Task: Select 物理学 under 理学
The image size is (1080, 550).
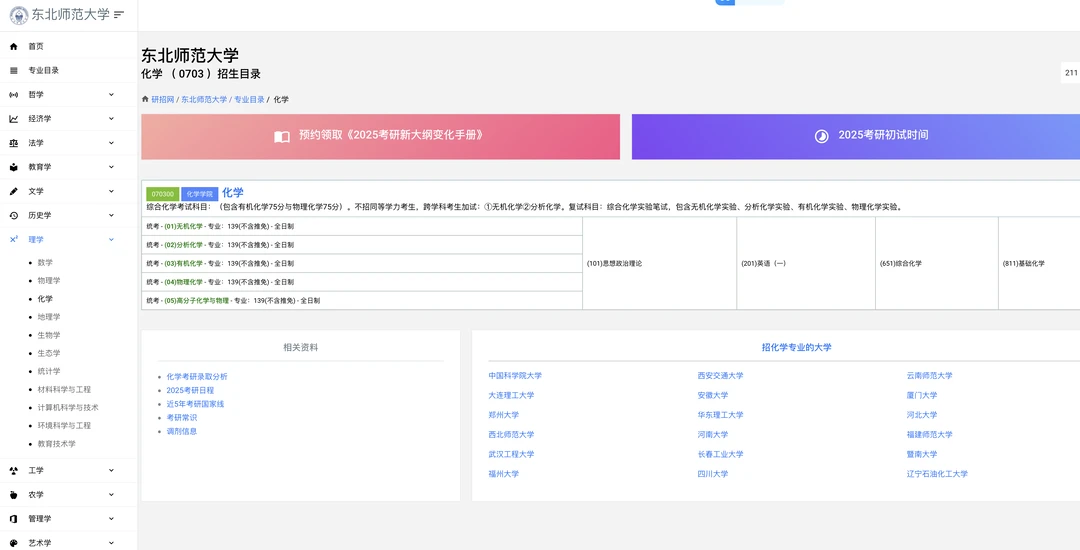Action: [x=49, y=281]
